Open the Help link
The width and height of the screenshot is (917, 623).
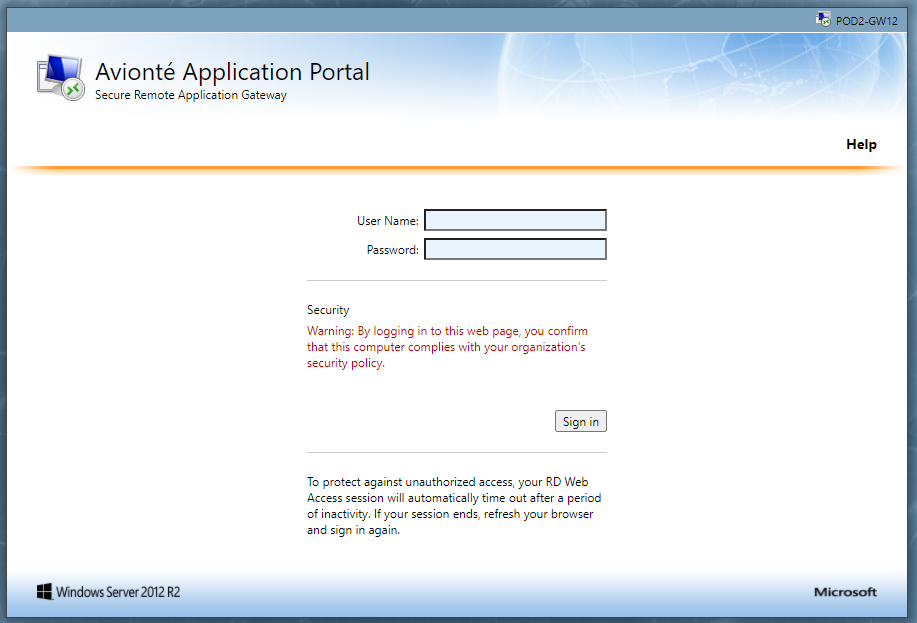(861, 144)
